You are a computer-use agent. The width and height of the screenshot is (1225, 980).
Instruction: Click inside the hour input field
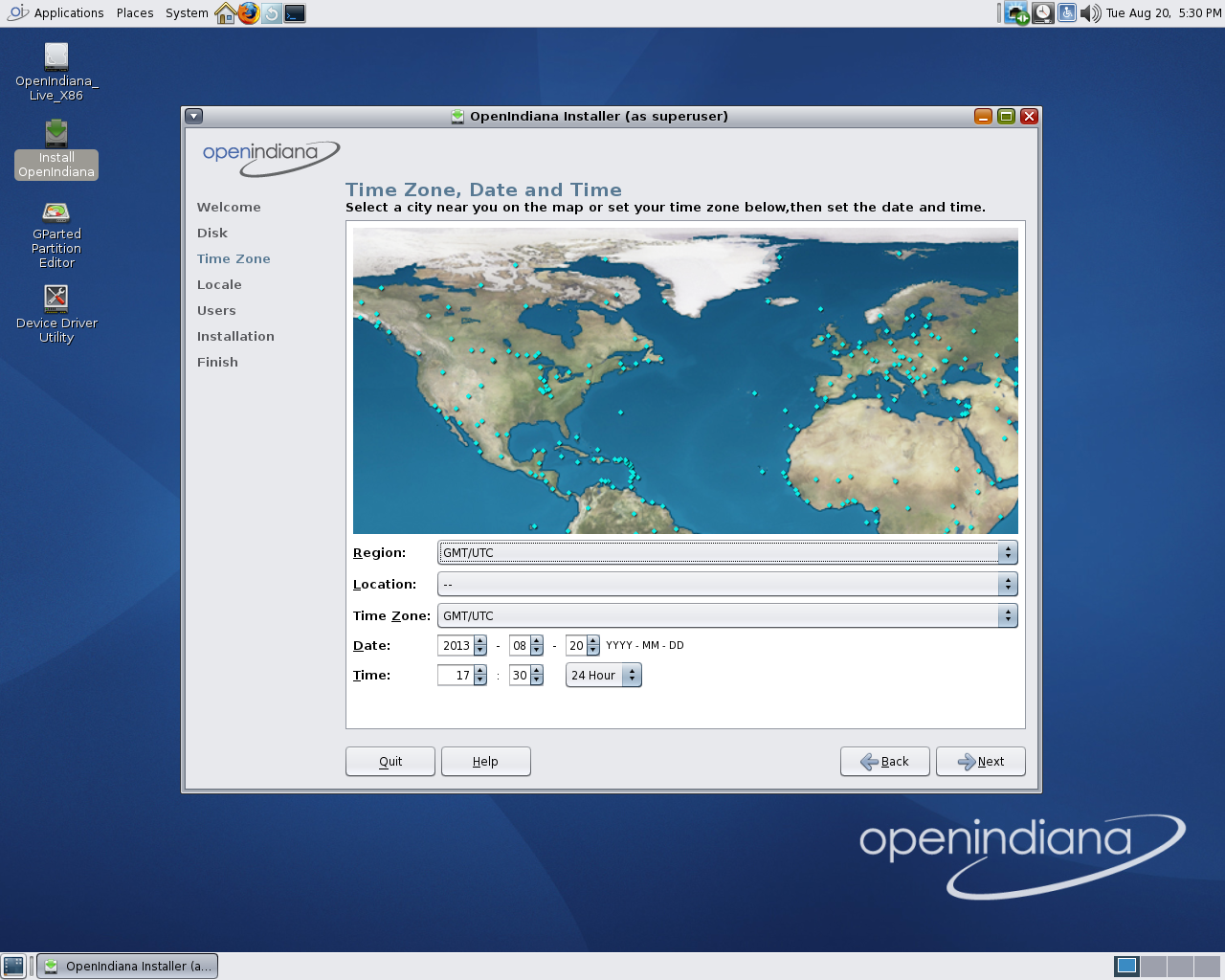(x=455, y=675)
